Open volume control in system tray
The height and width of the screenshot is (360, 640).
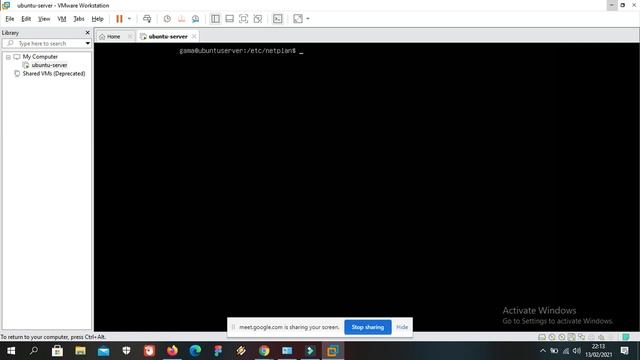coord(577,351)
